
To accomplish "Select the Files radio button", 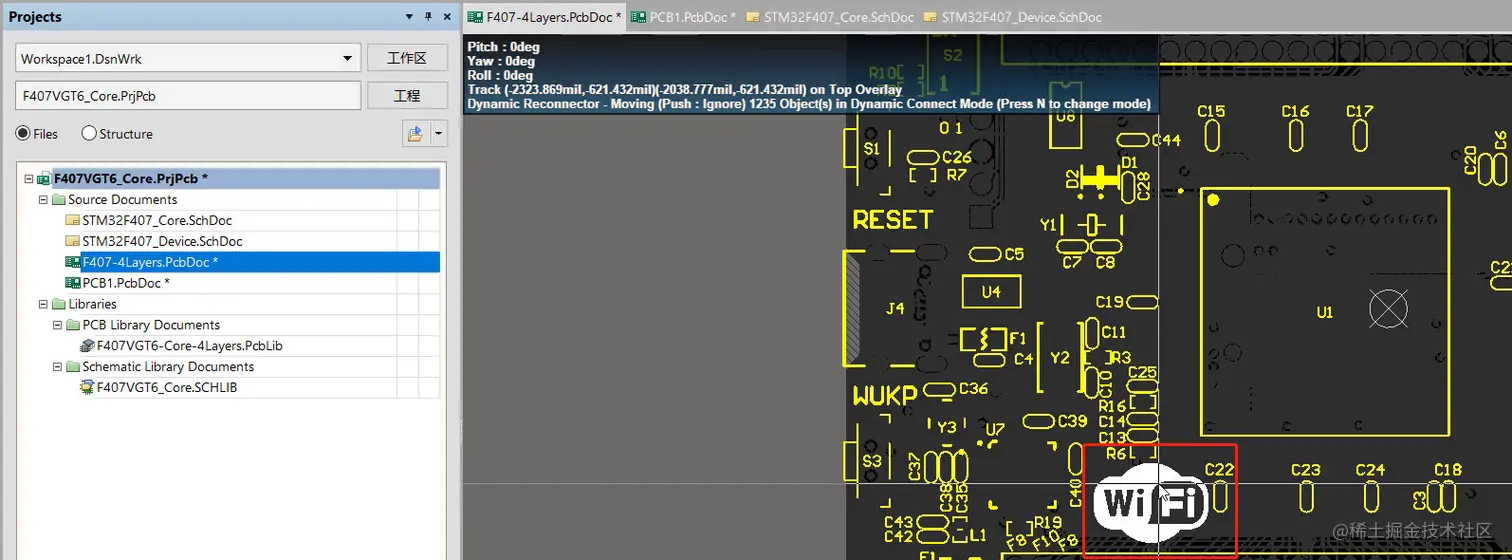I will click(x=22, y=133).
